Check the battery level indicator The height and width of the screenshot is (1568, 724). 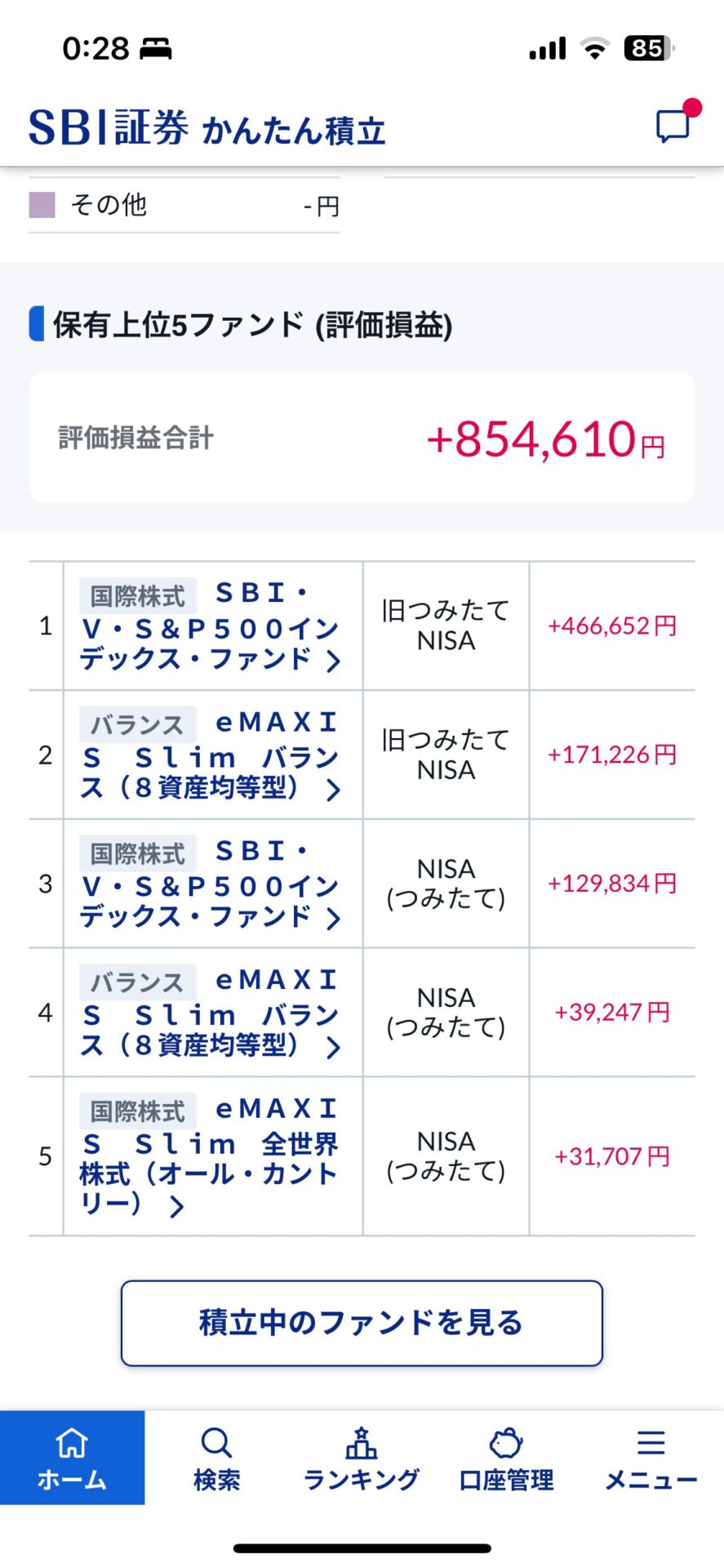pyautogui.click(x=648, y=48)
